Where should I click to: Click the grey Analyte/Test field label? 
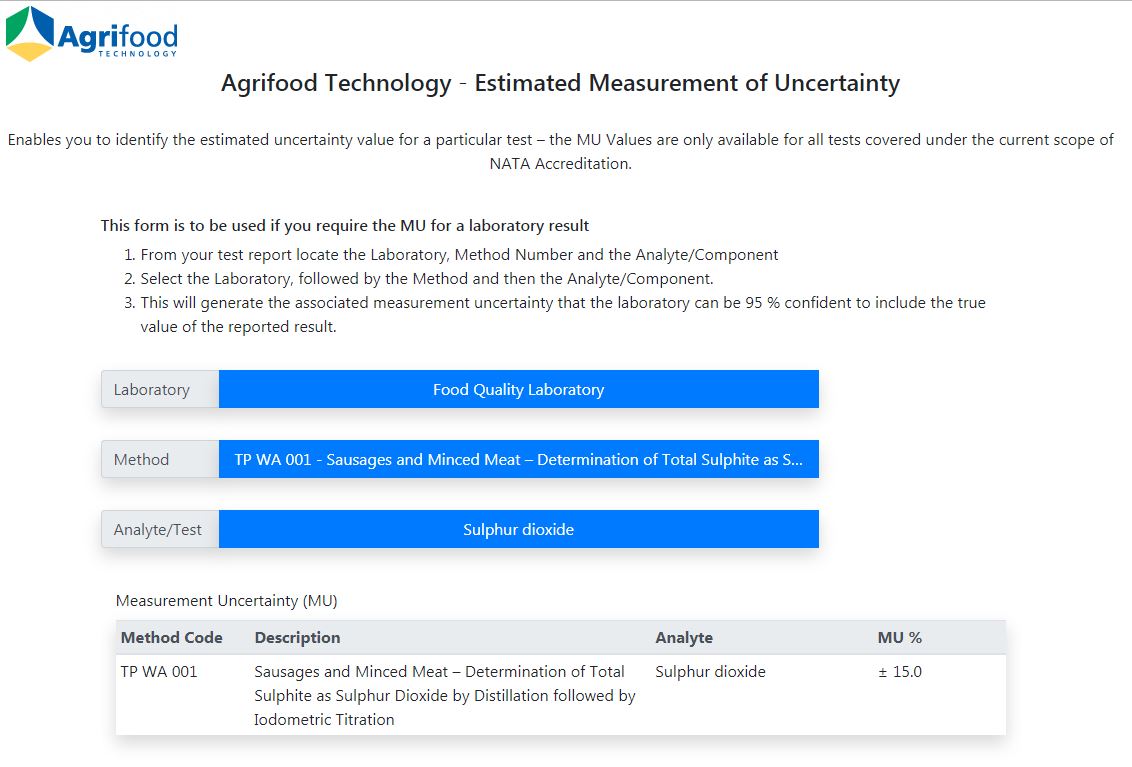160,529
